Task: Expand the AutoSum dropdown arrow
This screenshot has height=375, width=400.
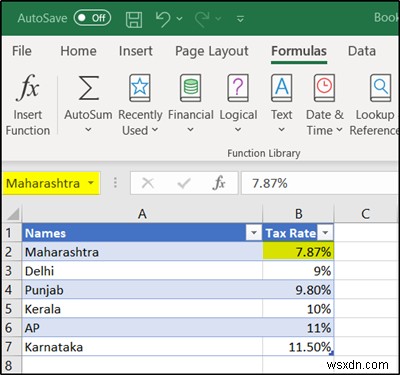Action: [x=88, y=129]
